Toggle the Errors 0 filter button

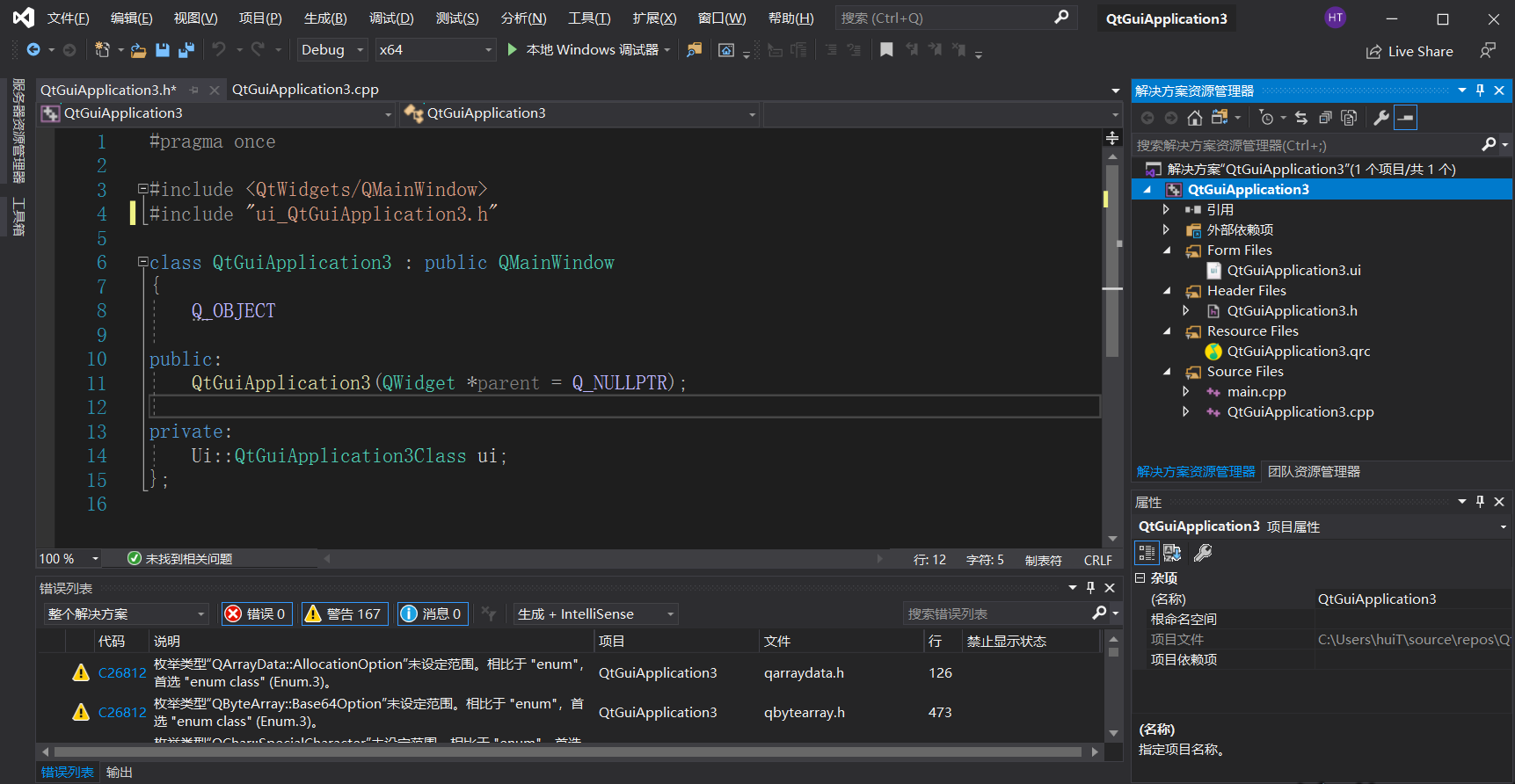[x=257, y=613]
